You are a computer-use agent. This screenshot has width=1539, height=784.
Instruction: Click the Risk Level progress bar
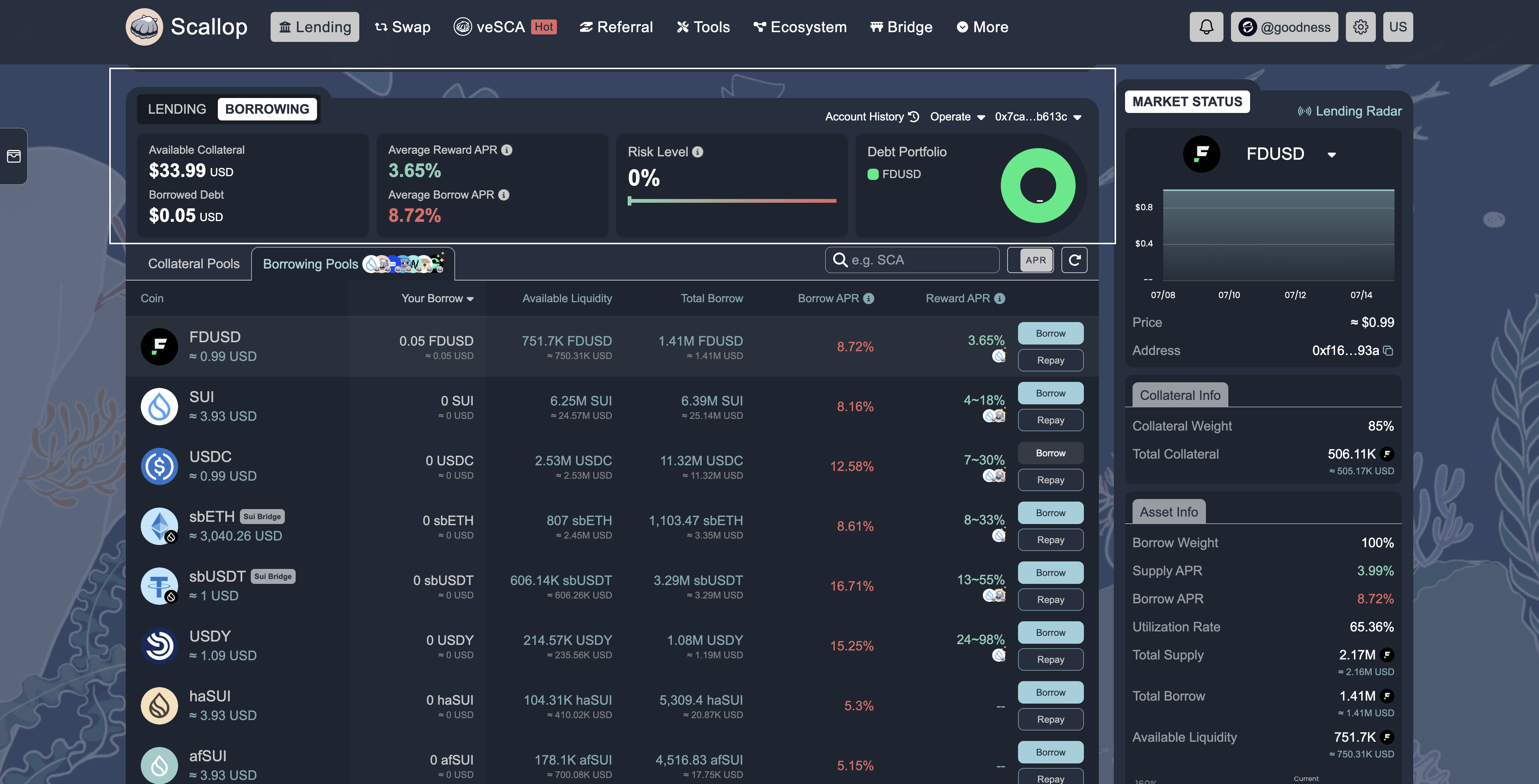[732, 201]
